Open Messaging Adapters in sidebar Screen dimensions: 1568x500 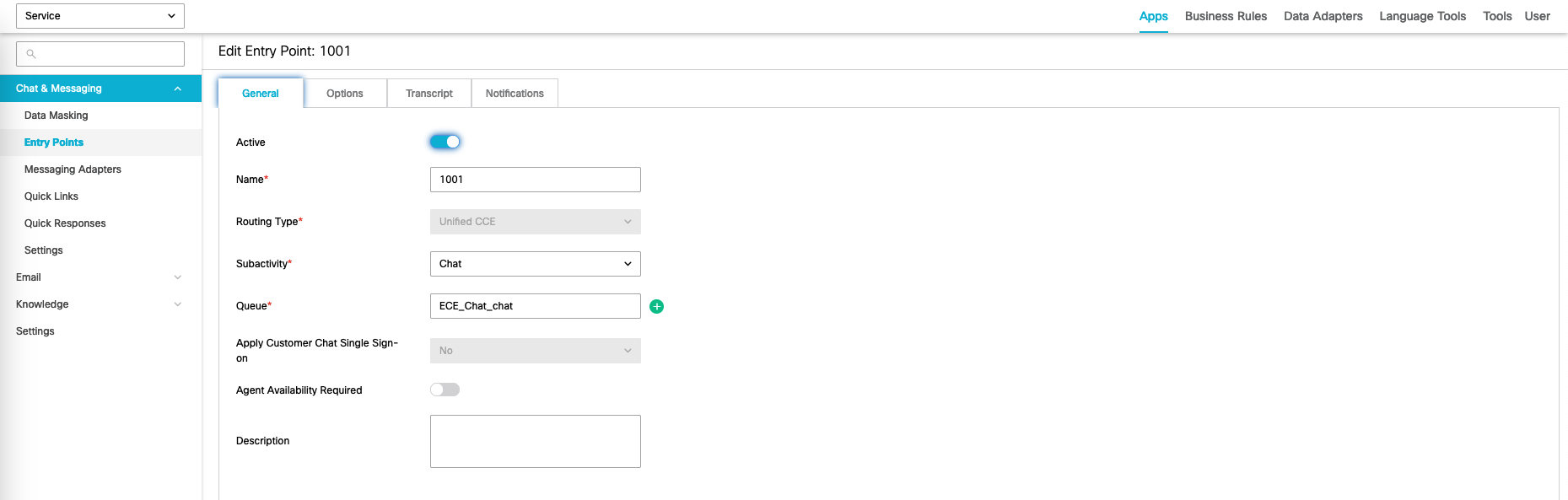click(73, 169)
